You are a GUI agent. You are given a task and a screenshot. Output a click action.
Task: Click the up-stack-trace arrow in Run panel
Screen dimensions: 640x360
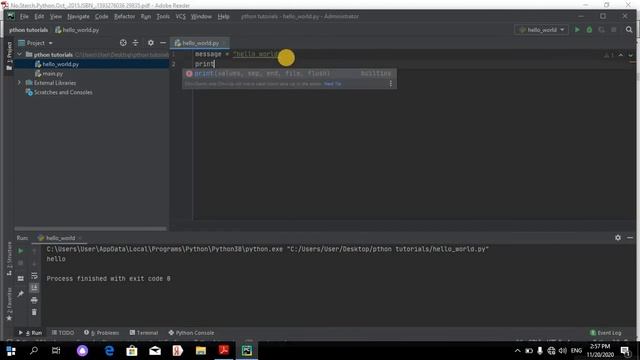coord(34,251)
